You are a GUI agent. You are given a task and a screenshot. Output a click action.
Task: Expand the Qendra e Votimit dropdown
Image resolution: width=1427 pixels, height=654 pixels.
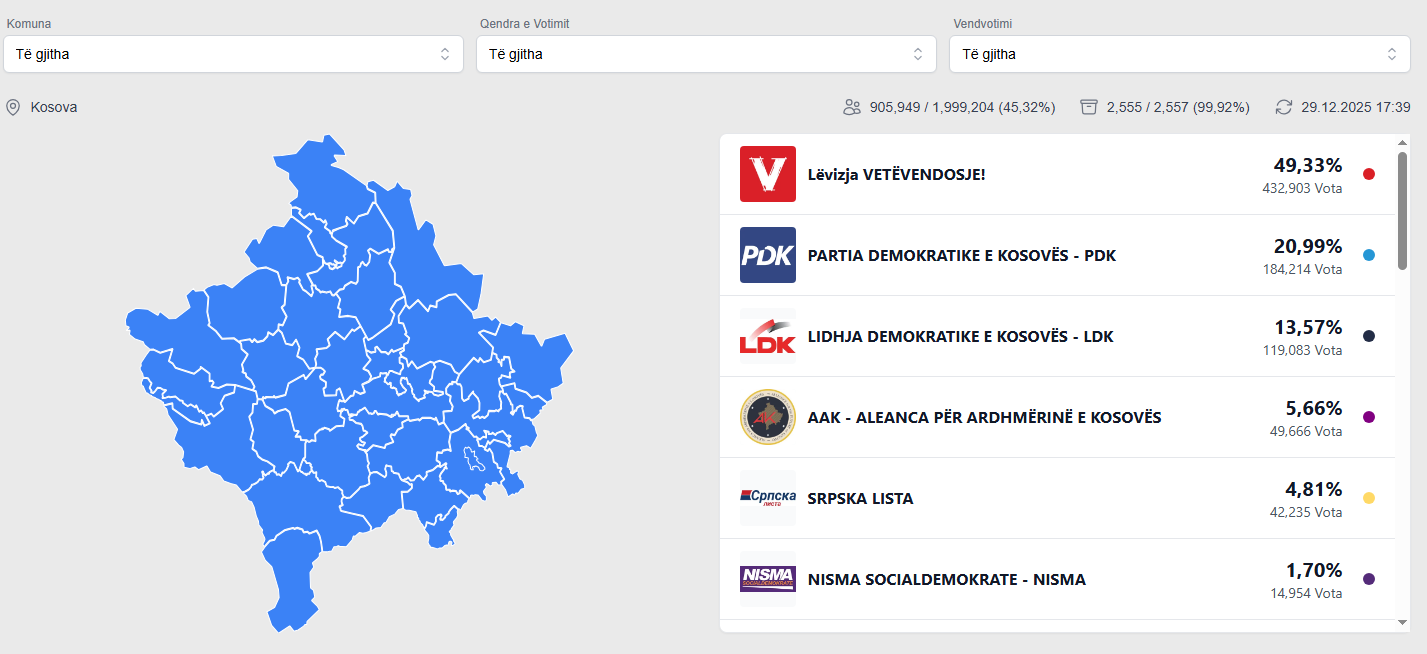(x=706, y=54)
